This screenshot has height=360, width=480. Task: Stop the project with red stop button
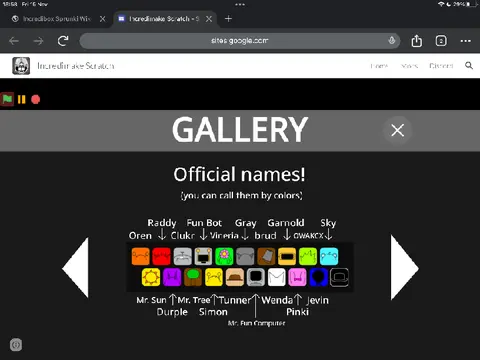pyautogui.click(x=36, y=99)
